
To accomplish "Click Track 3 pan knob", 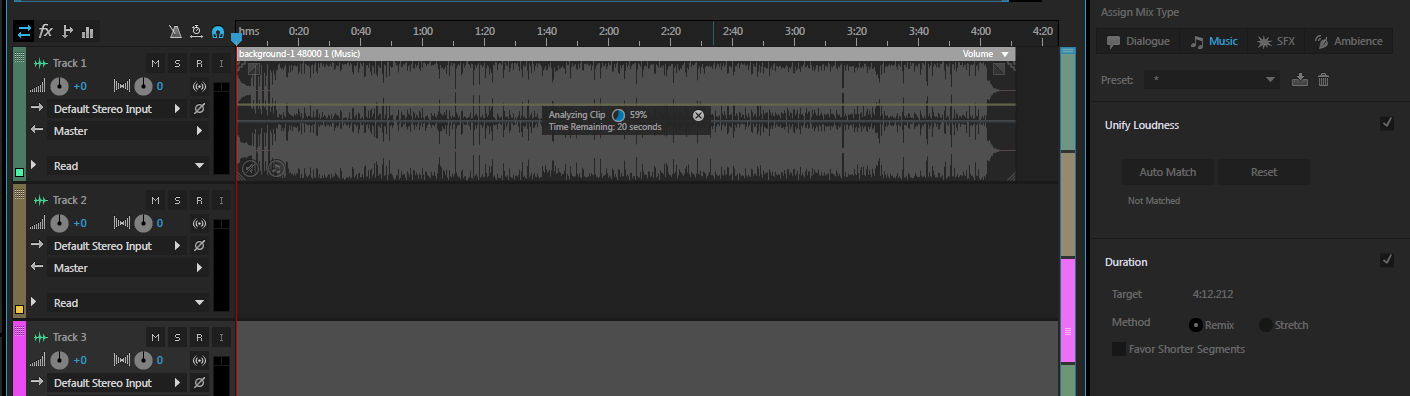I will tap(144, 360).
